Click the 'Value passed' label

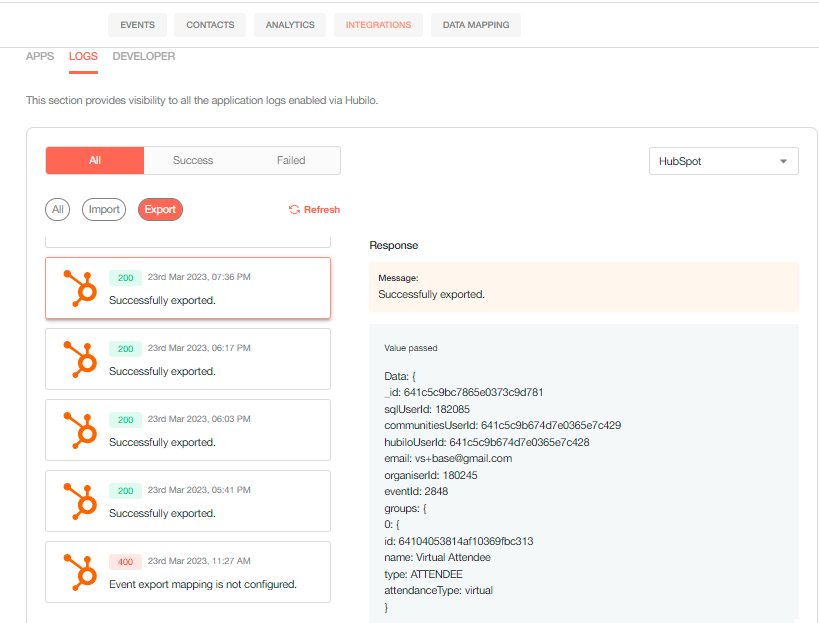(411, 348)
